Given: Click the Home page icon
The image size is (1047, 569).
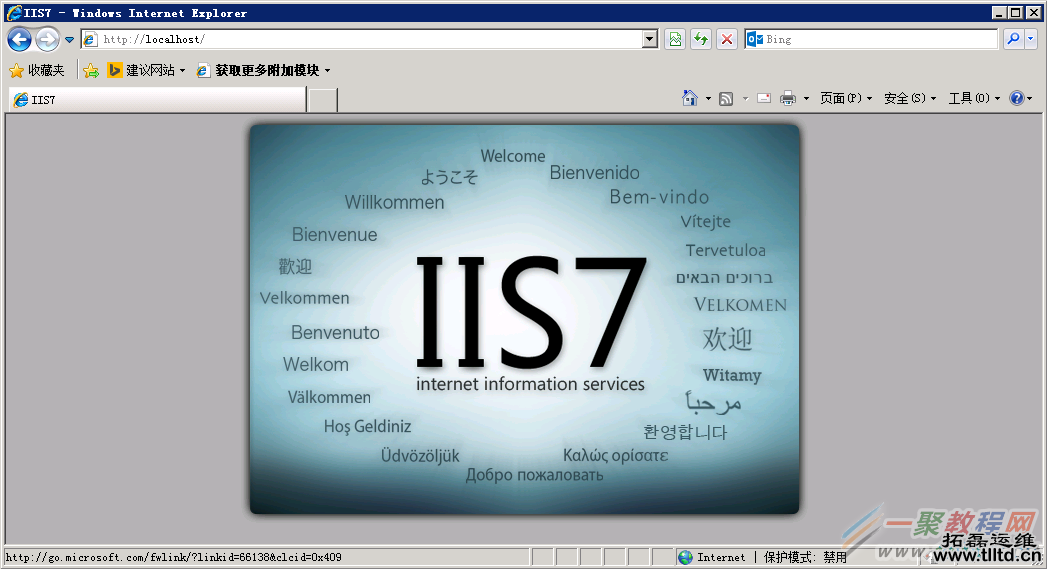Looking at the screenshot, I should click(689, 98).
